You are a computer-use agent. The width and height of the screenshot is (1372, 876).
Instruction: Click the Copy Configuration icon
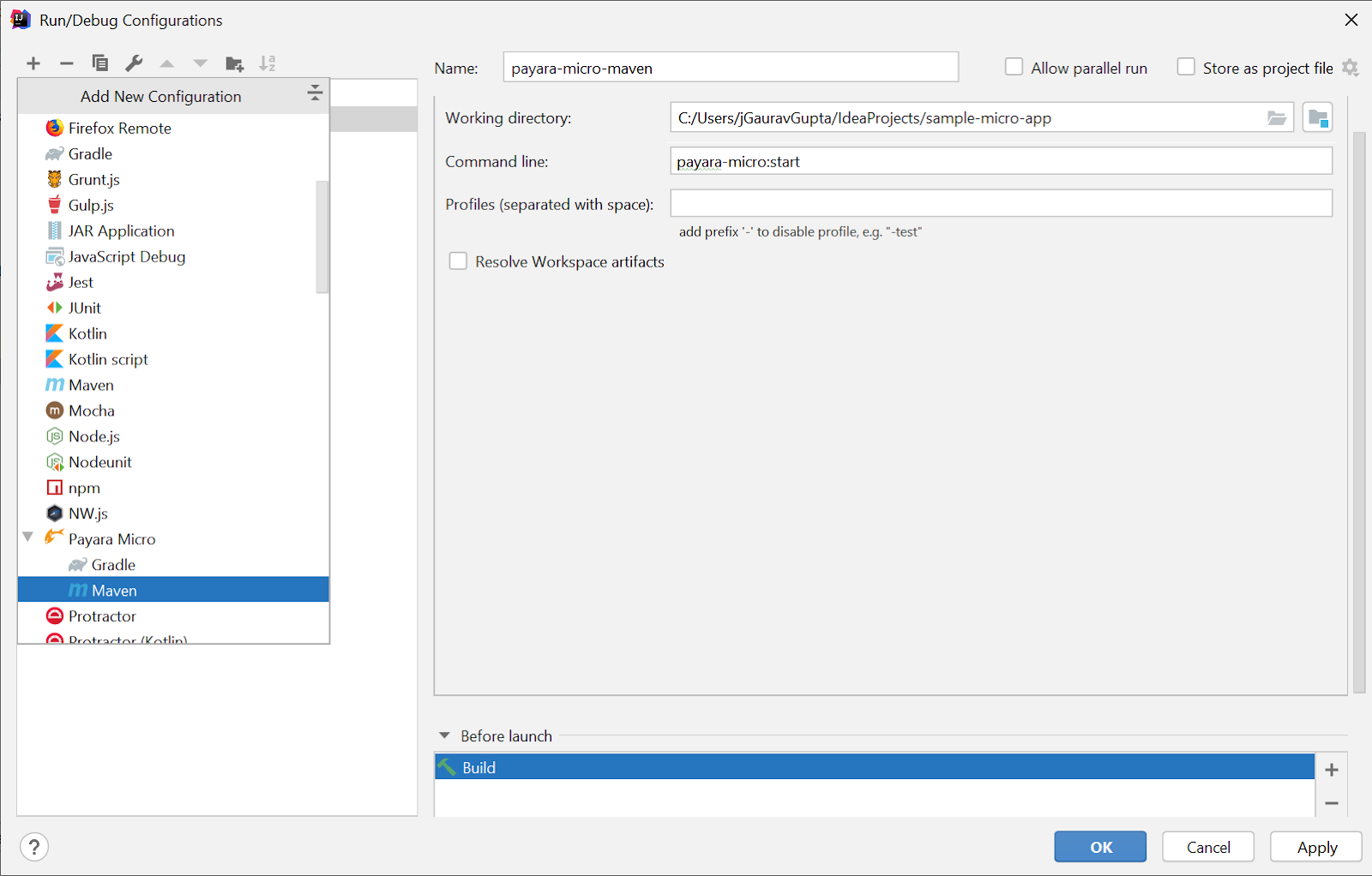click(100, 63)
